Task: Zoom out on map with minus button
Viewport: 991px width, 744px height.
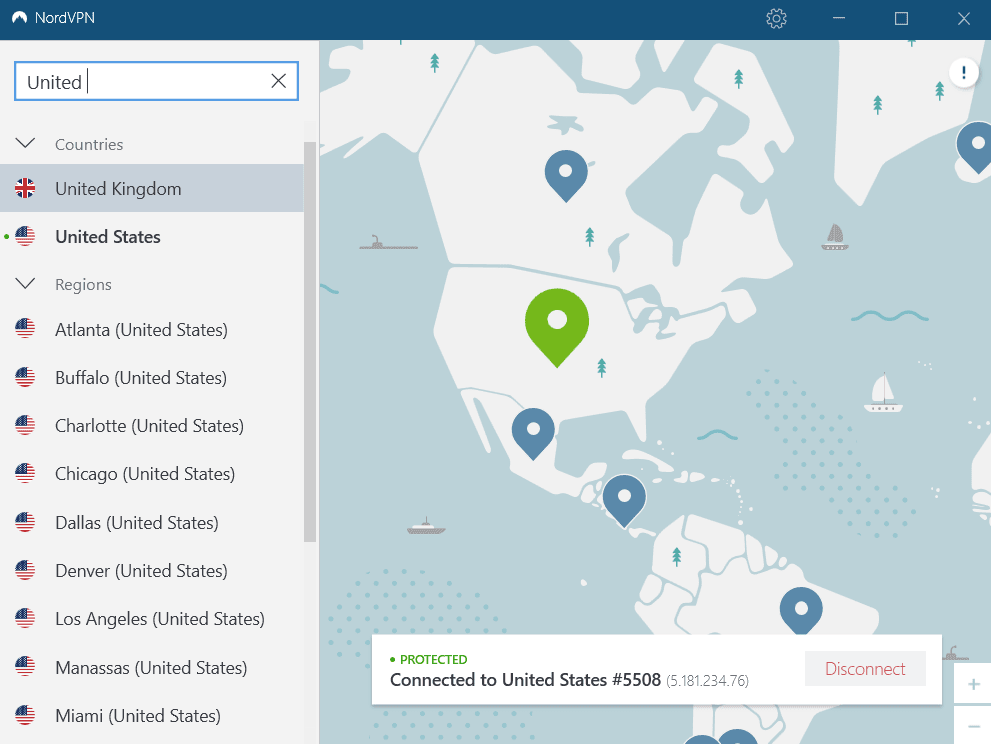Action: 973,726
